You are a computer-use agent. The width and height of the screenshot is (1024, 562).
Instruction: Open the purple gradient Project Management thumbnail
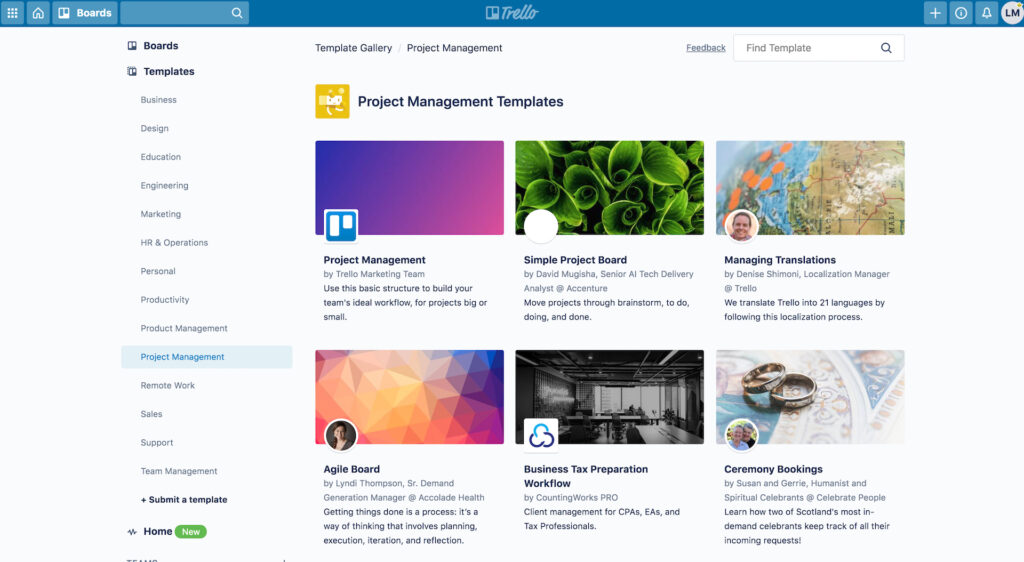pos(409,188)
